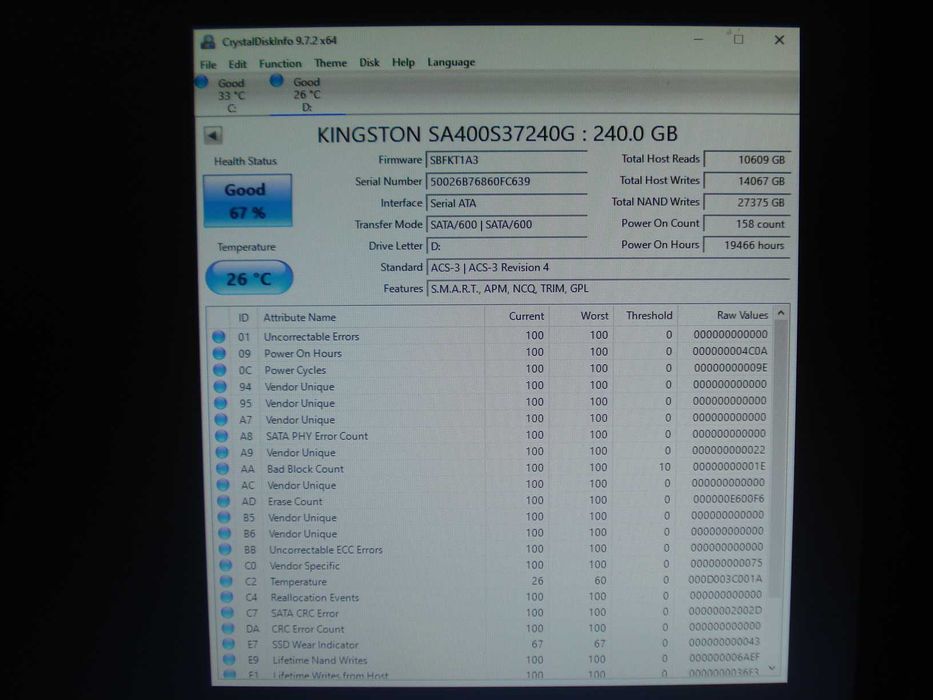Click status icon for Temperature attribute row
Screen dimensions: 933x700
226,582
